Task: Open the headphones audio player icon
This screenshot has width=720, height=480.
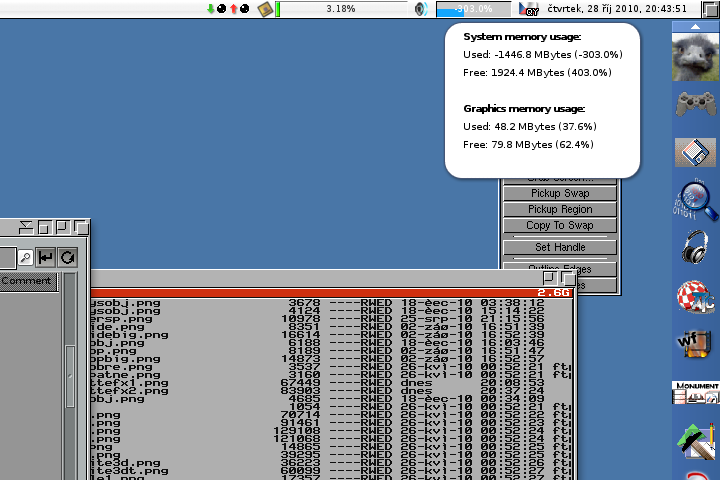Action: pyautogui.click(x=695, y=247)
